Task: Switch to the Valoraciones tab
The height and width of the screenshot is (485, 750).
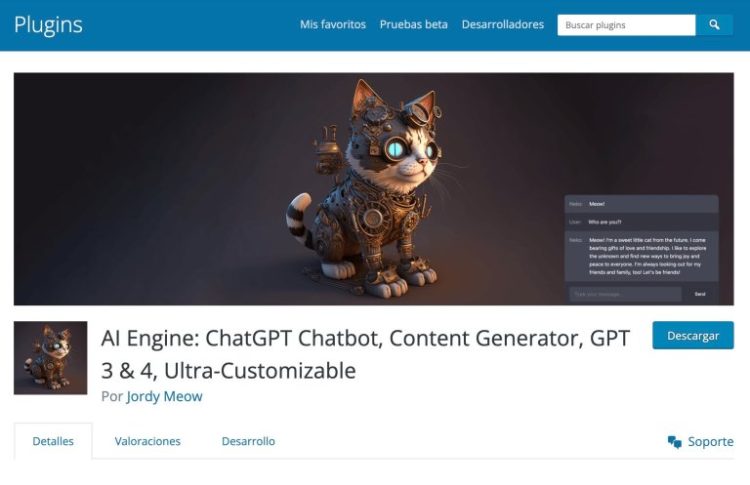Action: coord(148,441)
